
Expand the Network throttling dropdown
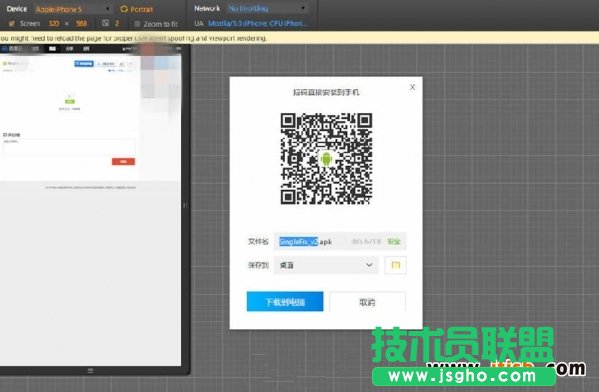pos(267,8)
